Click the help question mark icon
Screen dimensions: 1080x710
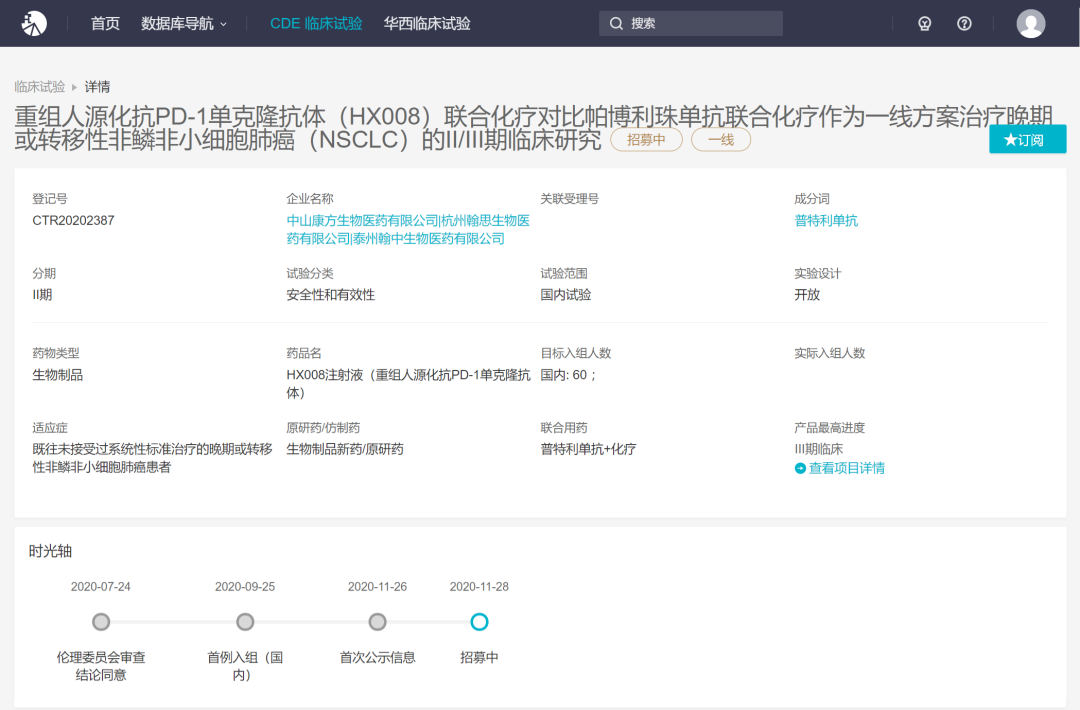(964, 23)
